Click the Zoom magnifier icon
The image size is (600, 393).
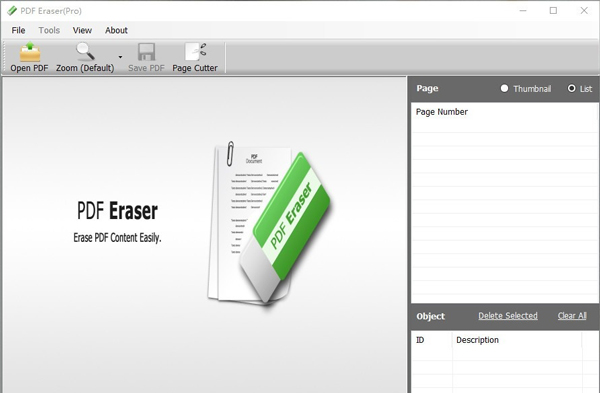(x=85, y=52)
